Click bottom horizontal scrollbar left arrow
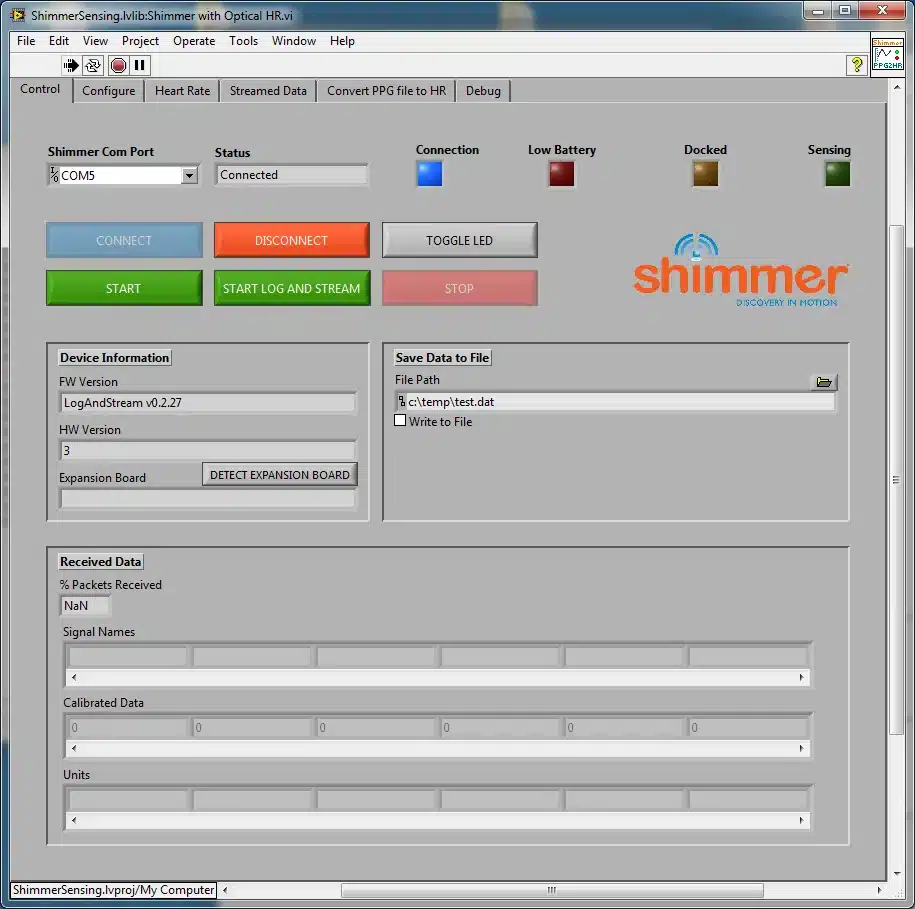Viewport: 915px width, 909px height. [x=225, y=890]
